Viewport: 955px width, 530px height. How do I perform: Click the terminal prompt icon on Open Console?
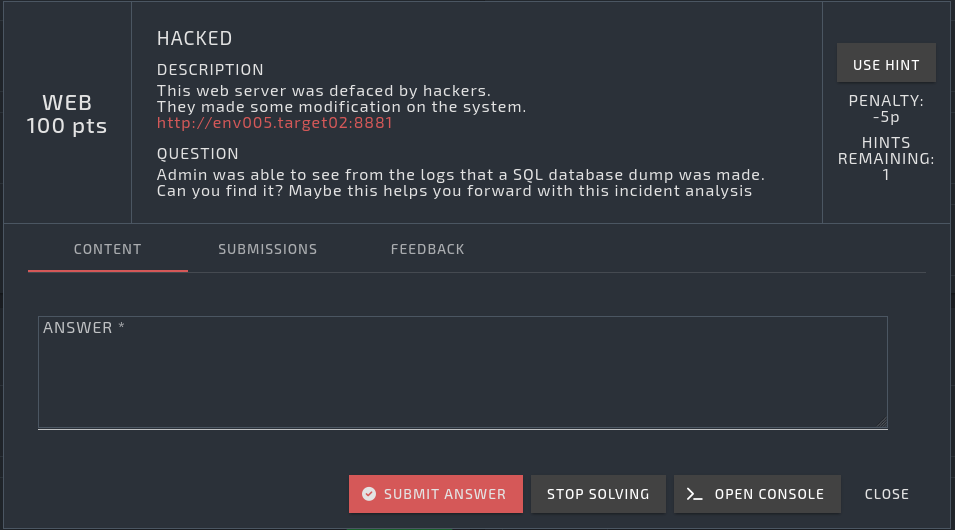[695, 494]
